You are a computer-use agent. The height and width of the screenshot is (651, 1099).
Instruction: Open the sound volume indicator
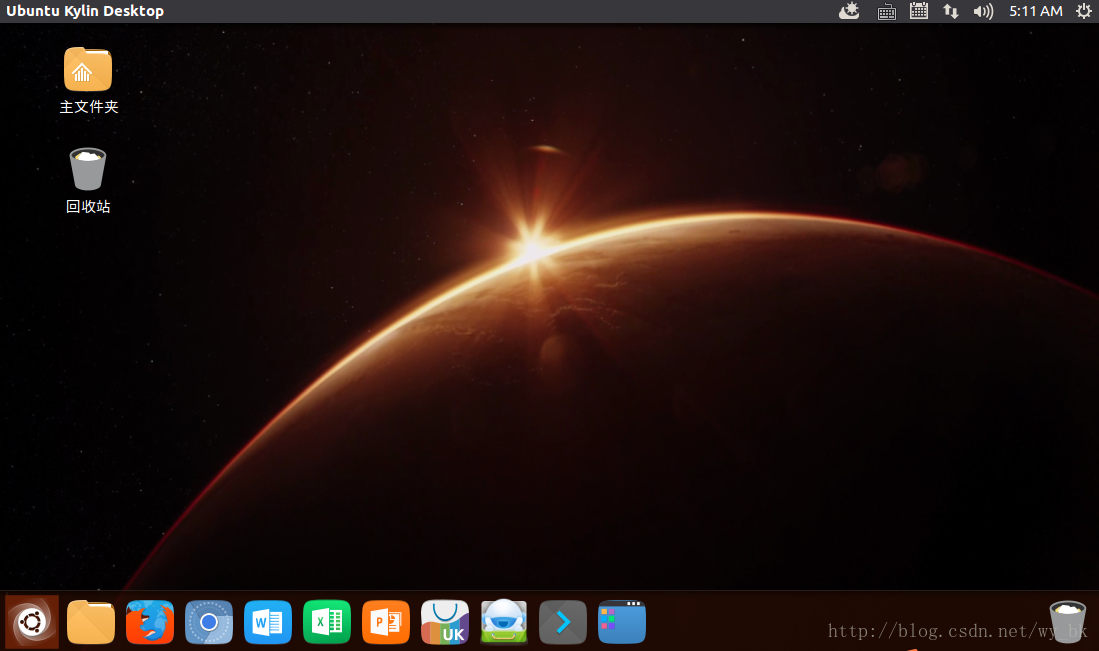(x=983, y=11)
